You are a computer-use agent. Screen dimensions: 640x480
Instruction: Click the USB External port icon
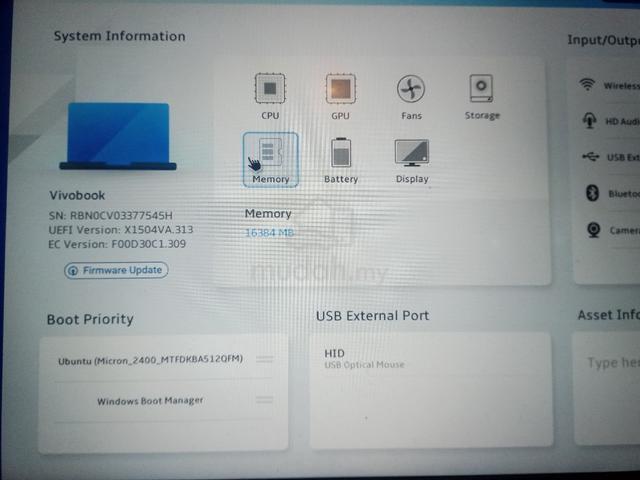click(590, 156)
